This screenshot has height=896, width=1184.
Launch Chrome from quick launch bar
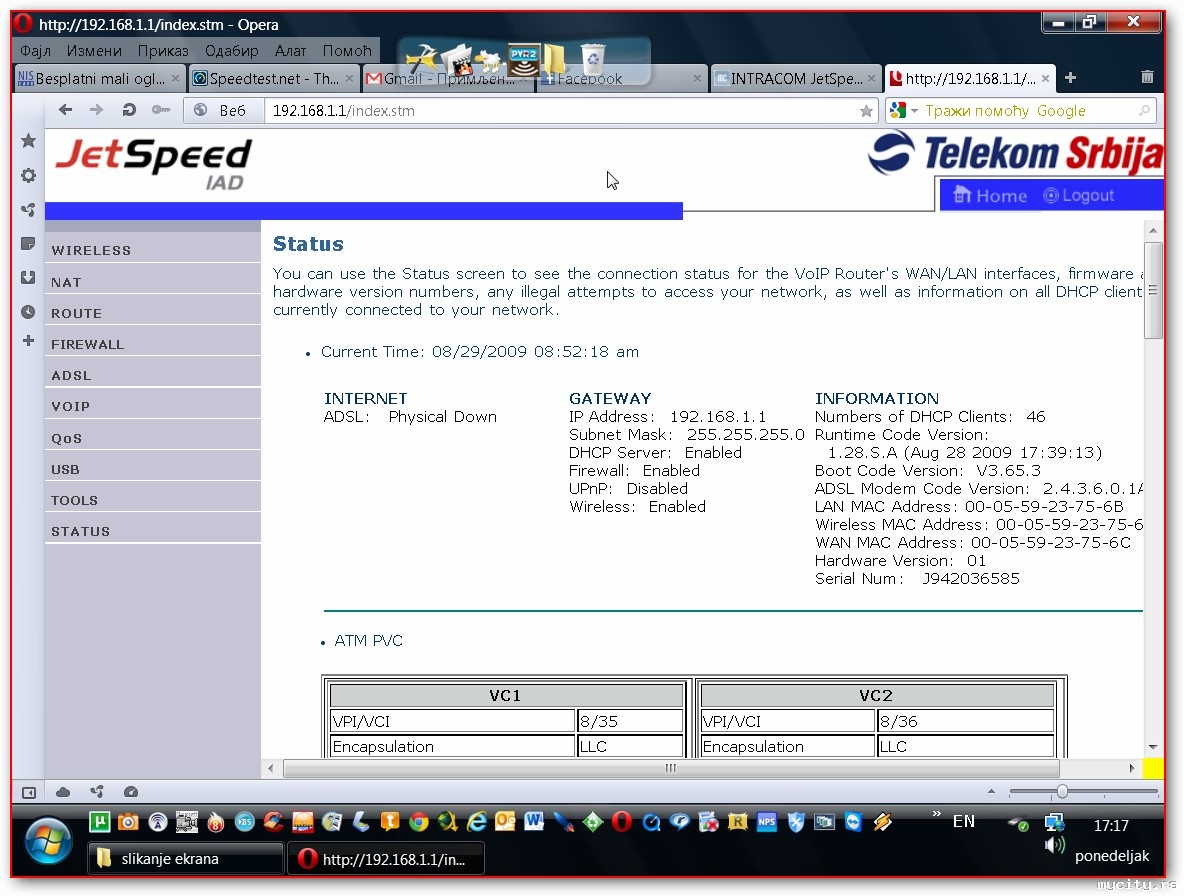pos(418,821)
